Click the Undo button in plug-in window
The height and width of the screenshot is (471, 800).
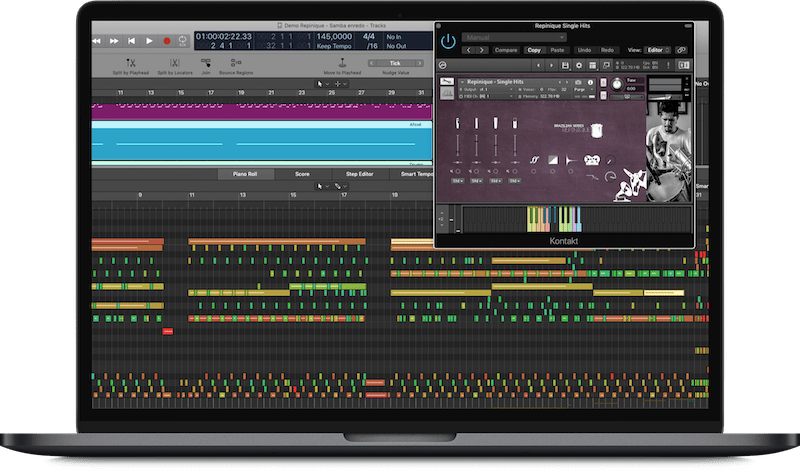pyautogui.click(x=584, y=50)
